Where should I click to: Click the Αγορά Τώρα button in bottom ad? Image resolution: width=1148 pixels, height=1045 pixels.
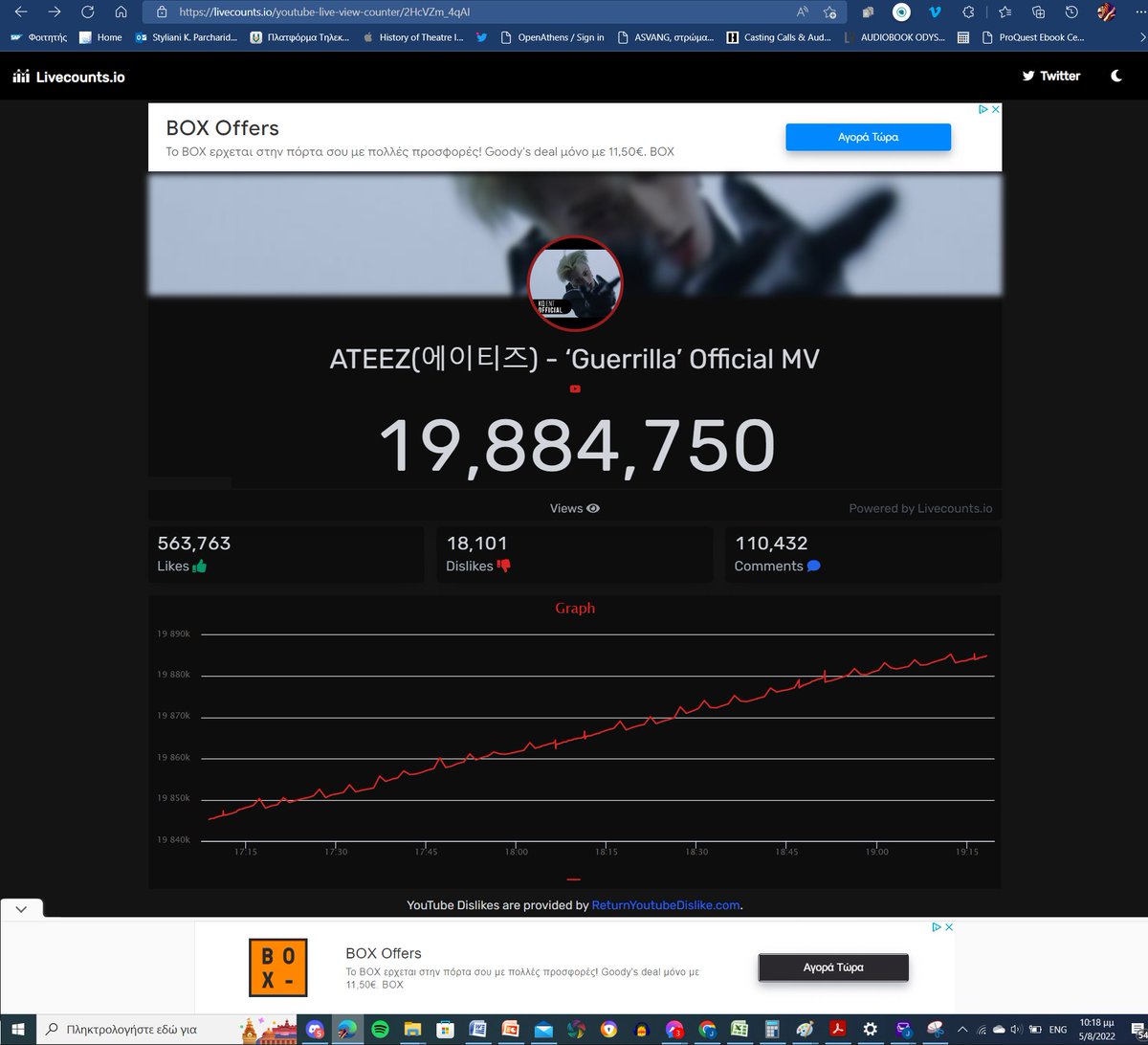click(x=833, y=967)
